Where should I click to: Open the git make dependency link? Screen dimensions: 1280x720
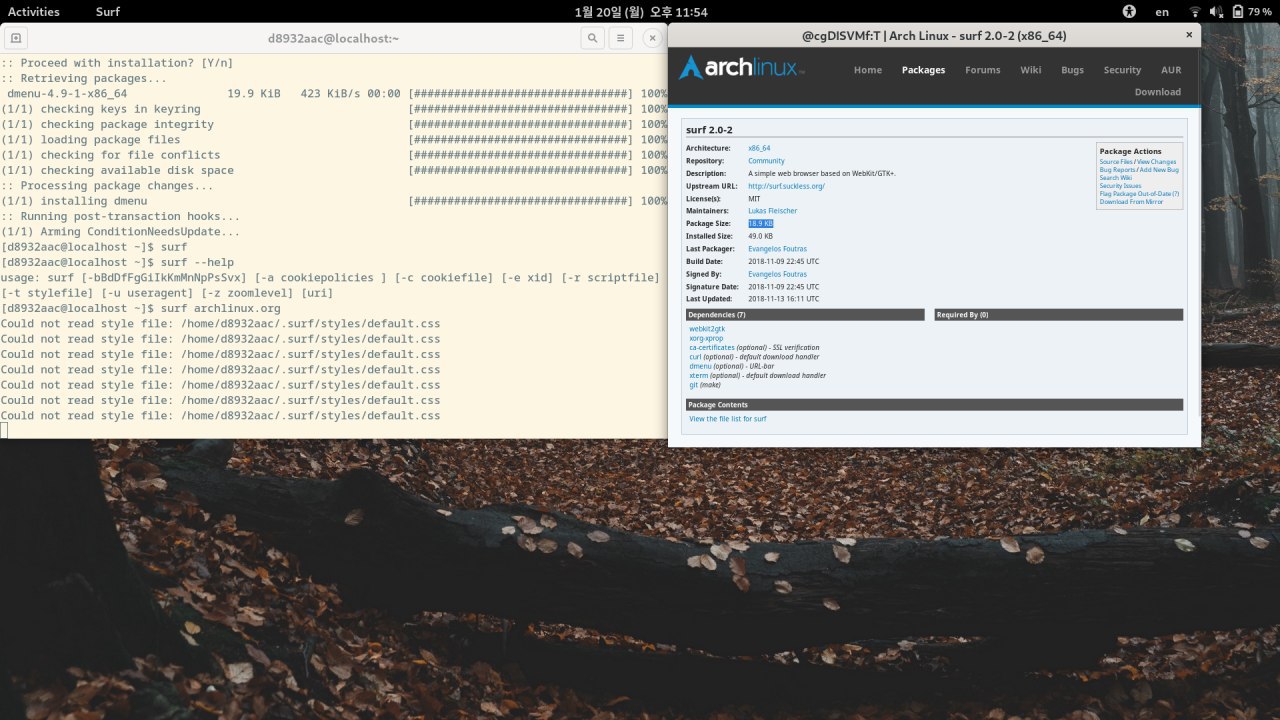(x=692, y=385)
